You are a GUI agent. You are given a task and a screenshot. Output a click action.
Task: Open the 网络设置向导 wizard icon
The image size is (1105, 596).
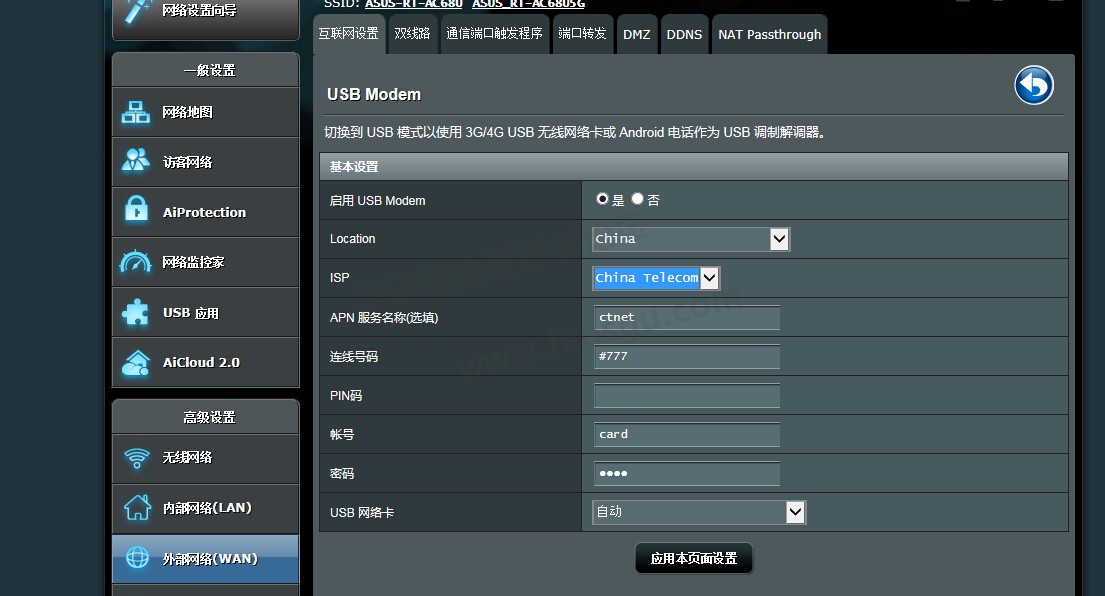click(136, 9)
